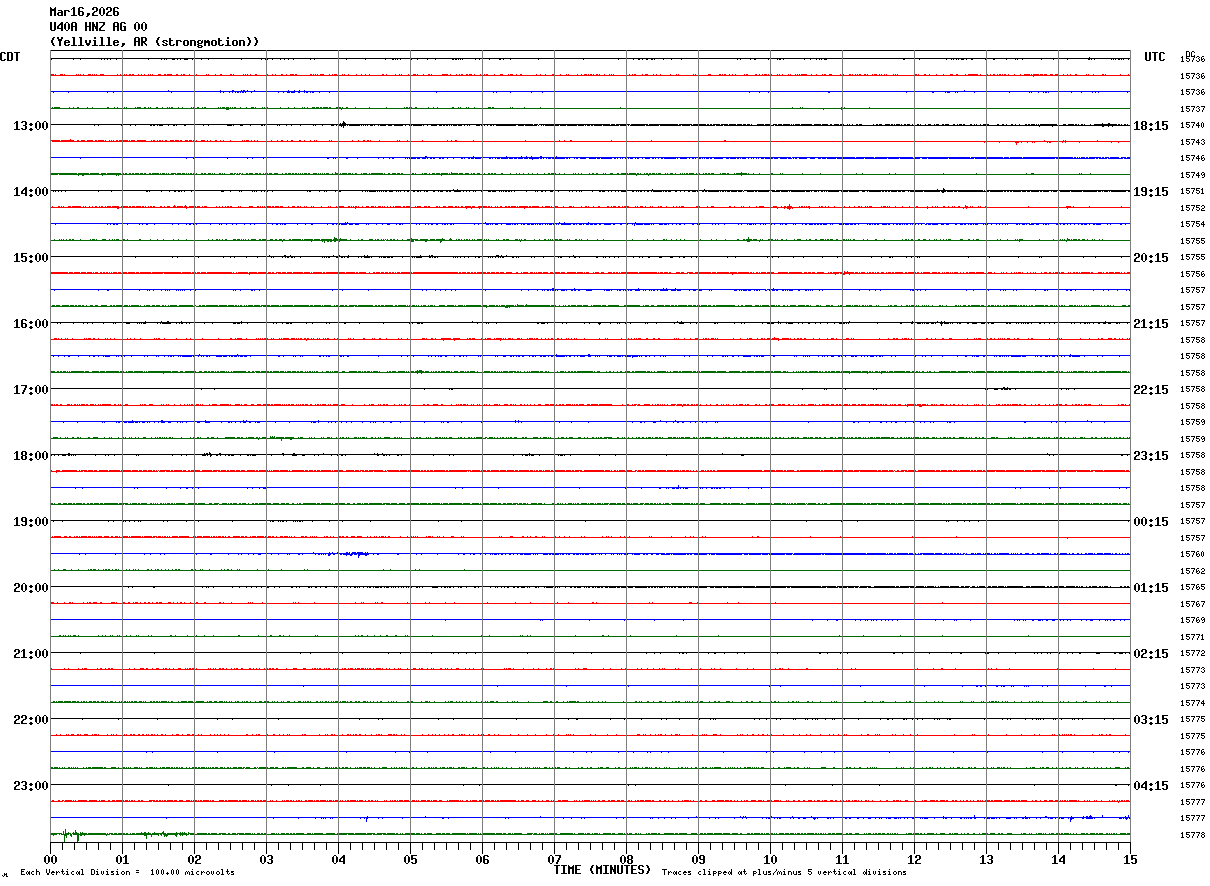The width and height of the screenshot is (1210, 886).
Task: Click DC offset value "15760"
Action: (1192, 555)
